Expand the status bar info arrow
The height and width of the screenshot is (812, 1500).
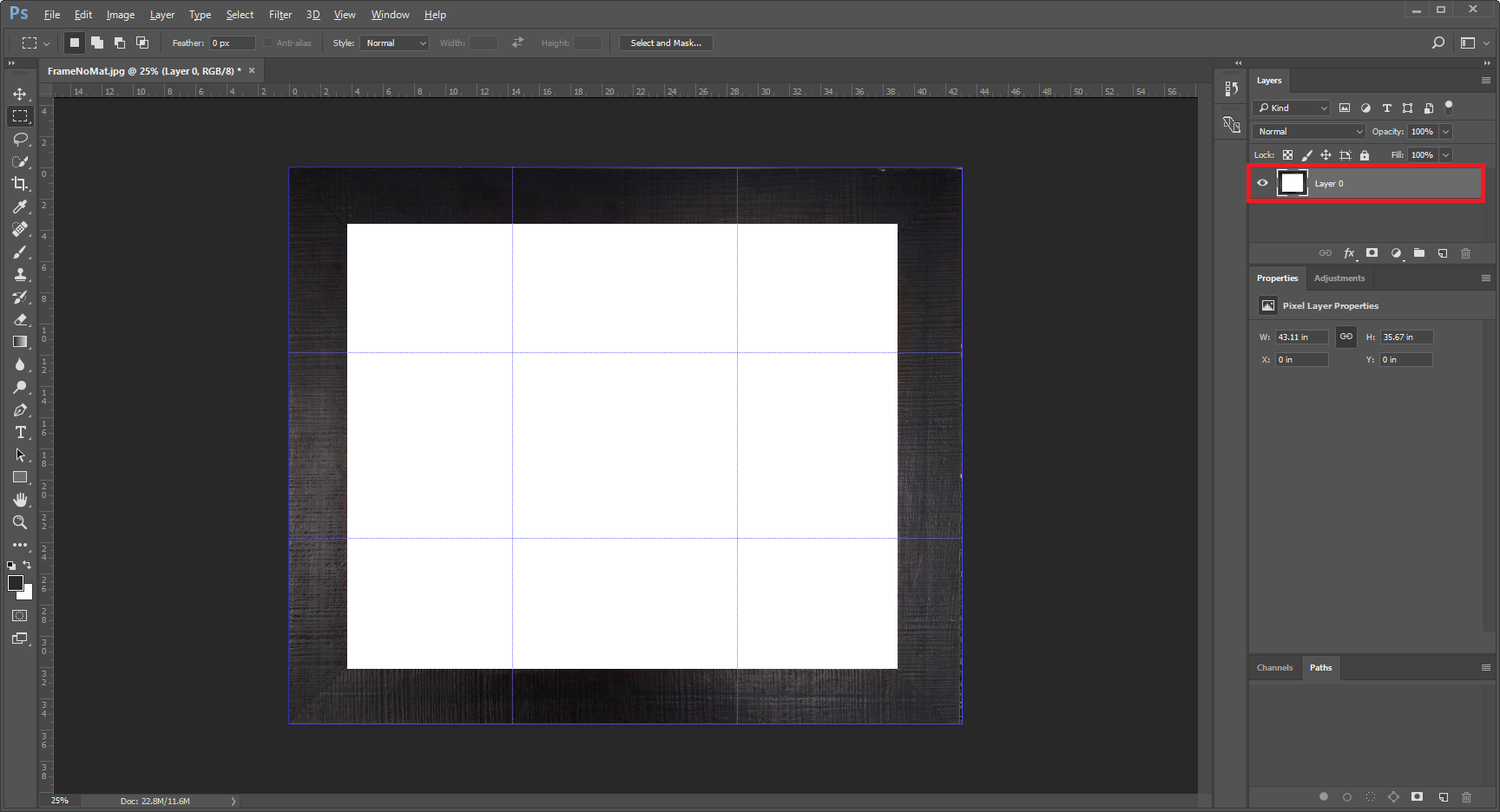233,801
